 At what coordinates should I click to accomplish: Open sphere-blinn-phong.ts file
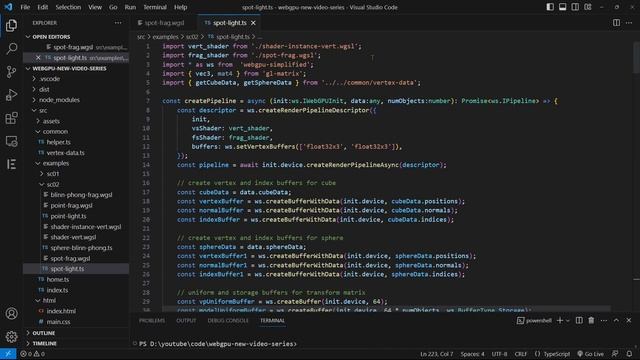coord(81,248)
